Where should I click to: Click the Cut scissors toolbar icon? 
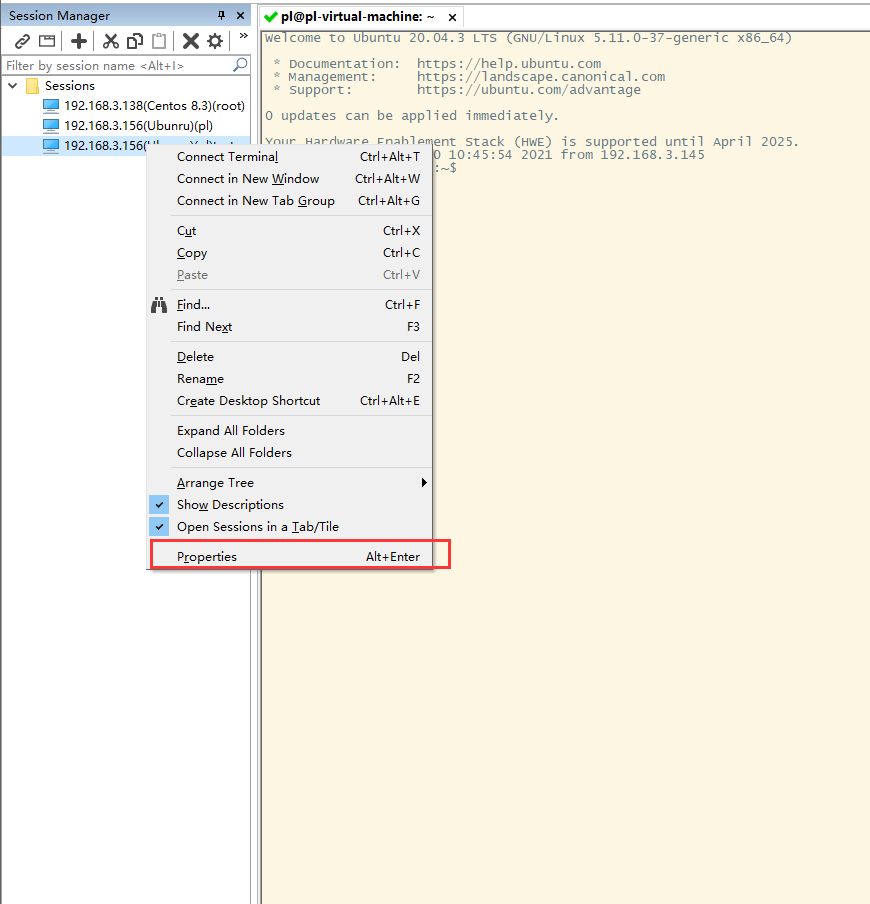click(x=110, y=41)
